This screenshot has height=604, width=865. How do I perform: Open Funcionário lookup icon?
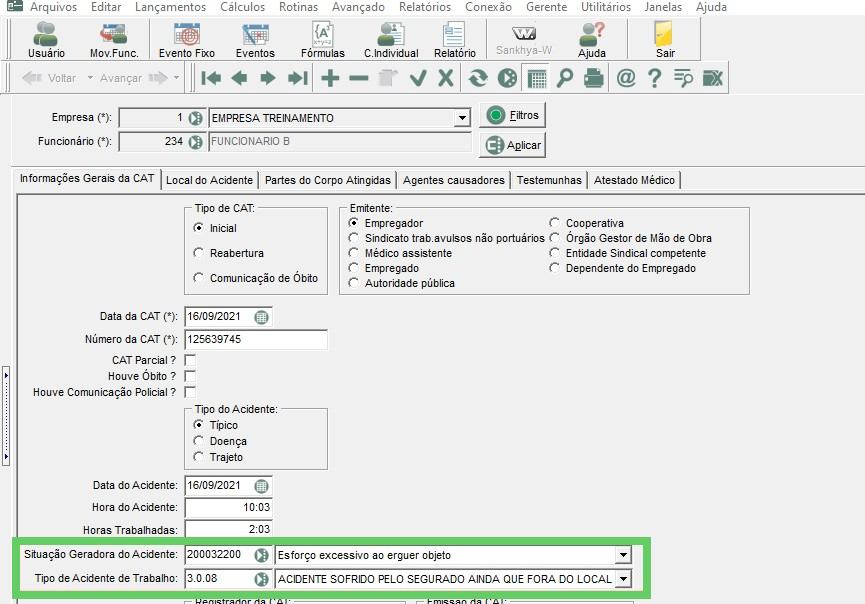[195, 142]
